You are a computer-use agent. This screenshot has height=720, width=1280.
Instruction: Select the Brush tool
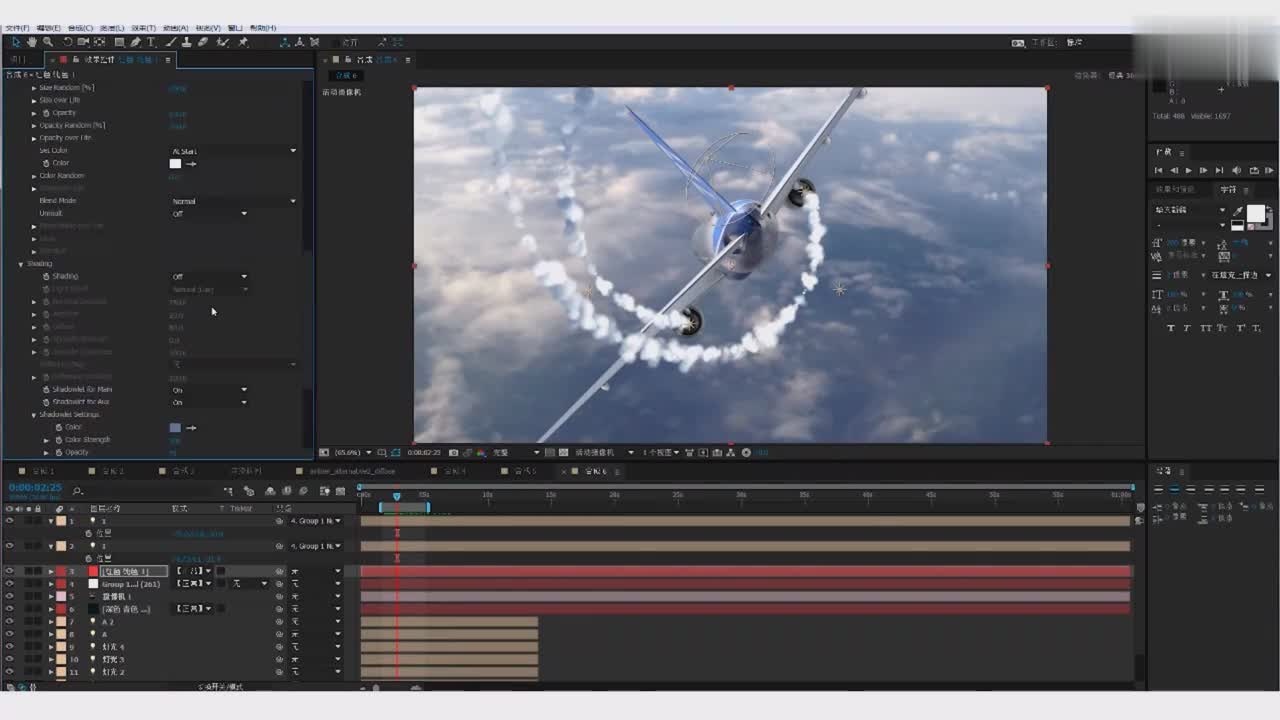pyautogui.click(x=171, y=42)
